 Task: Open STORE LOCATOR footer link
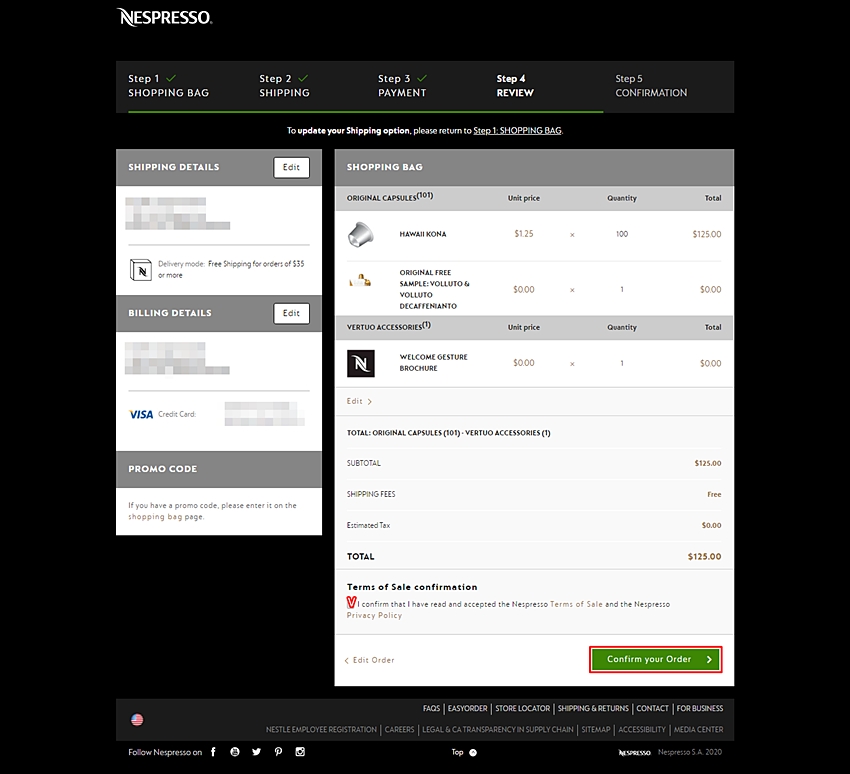523,708
